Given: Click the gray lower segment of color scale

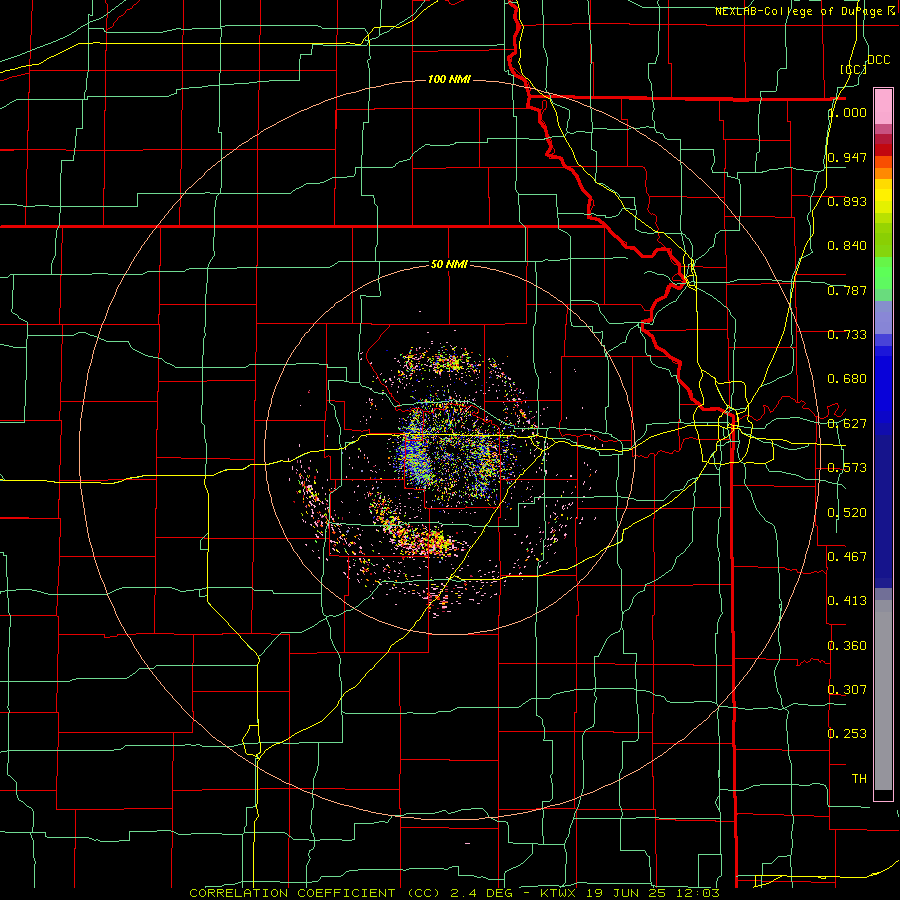Looking at the screenshot, I should (883, 695).
